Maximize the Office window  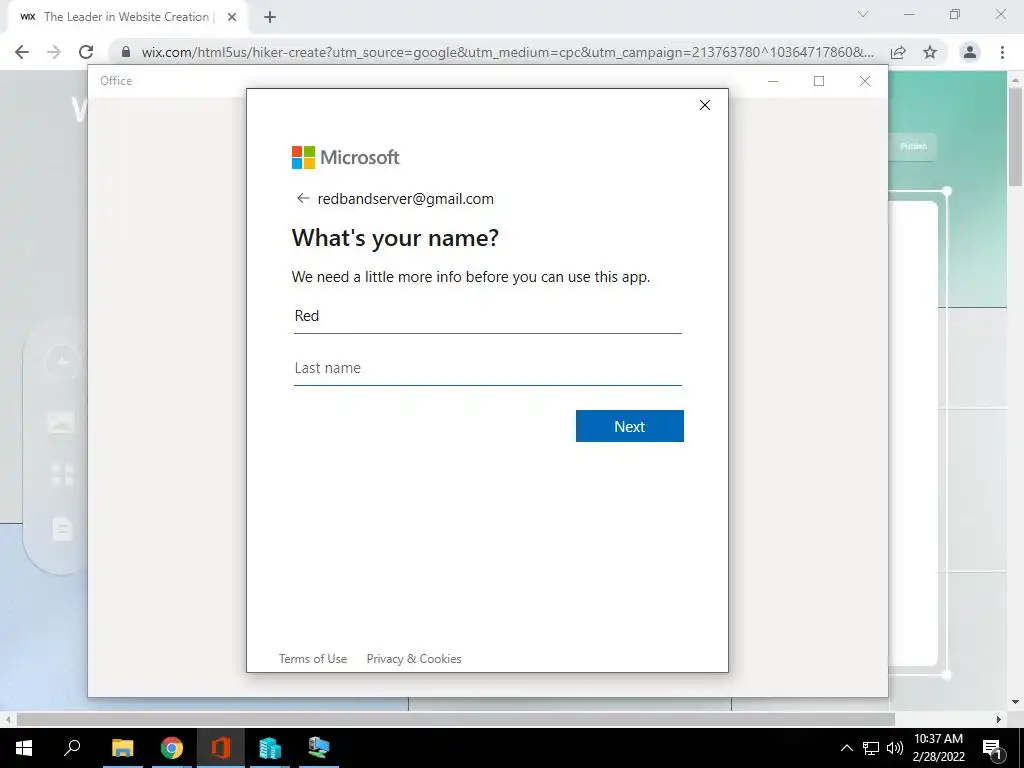click(x=819, y=81)
